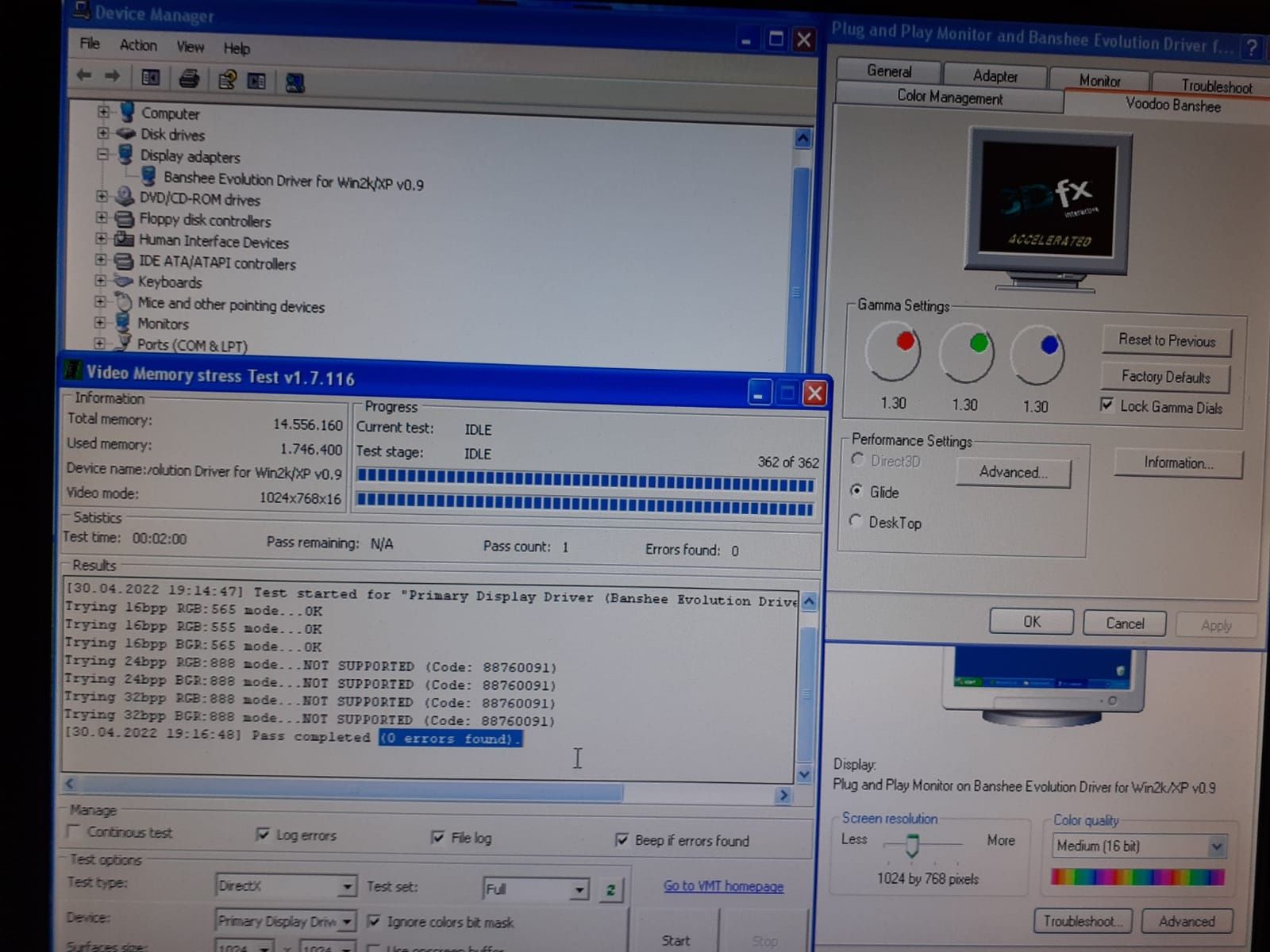Collapse the Display adapters tree node
Image resolution: width=1270 pixels, height=952 pixels.
pyautogui.click(x=102, y=154)
